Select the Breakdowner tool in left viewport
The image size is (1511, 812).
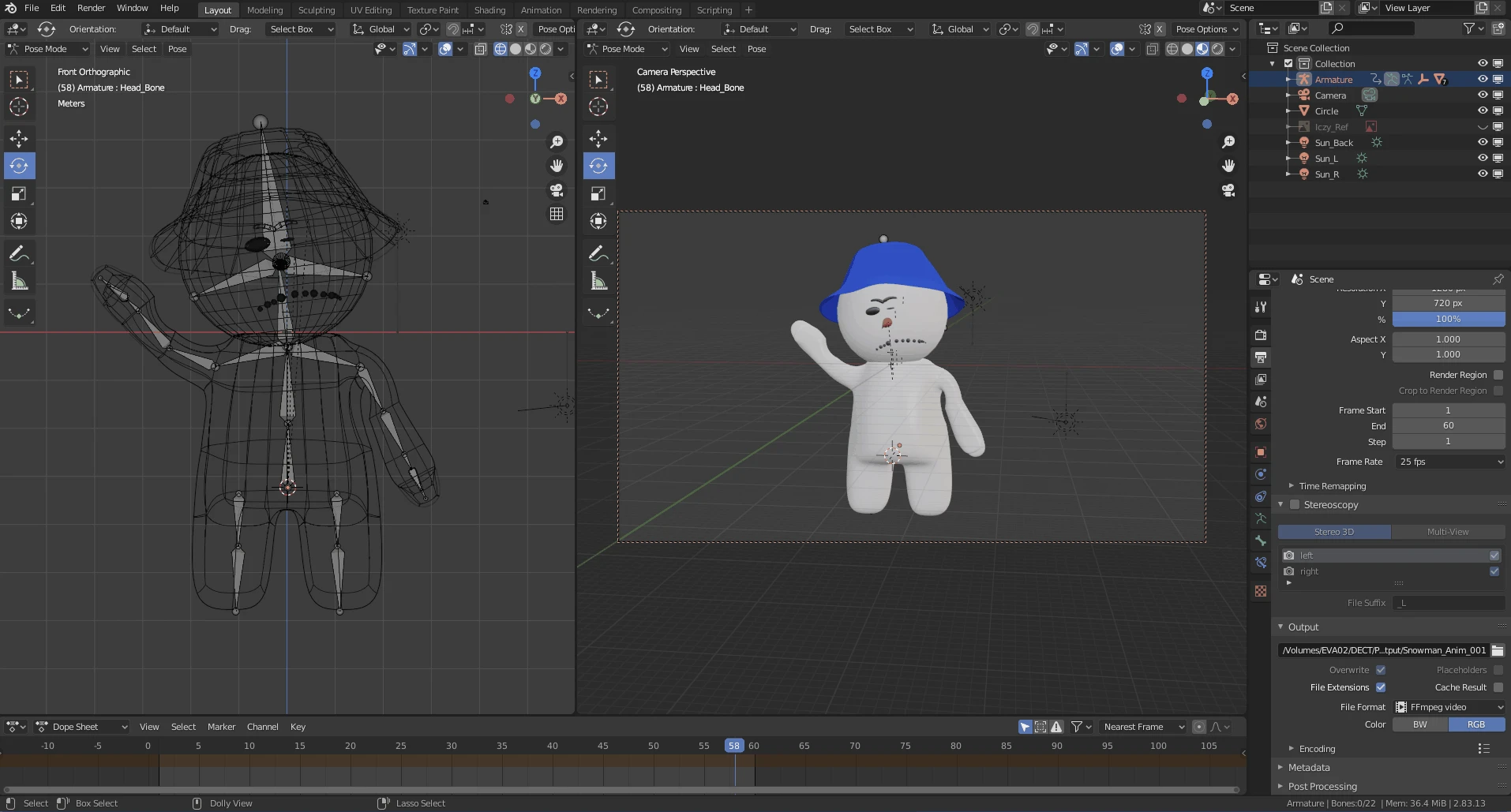pyautogui.click(x=19, y=313)
